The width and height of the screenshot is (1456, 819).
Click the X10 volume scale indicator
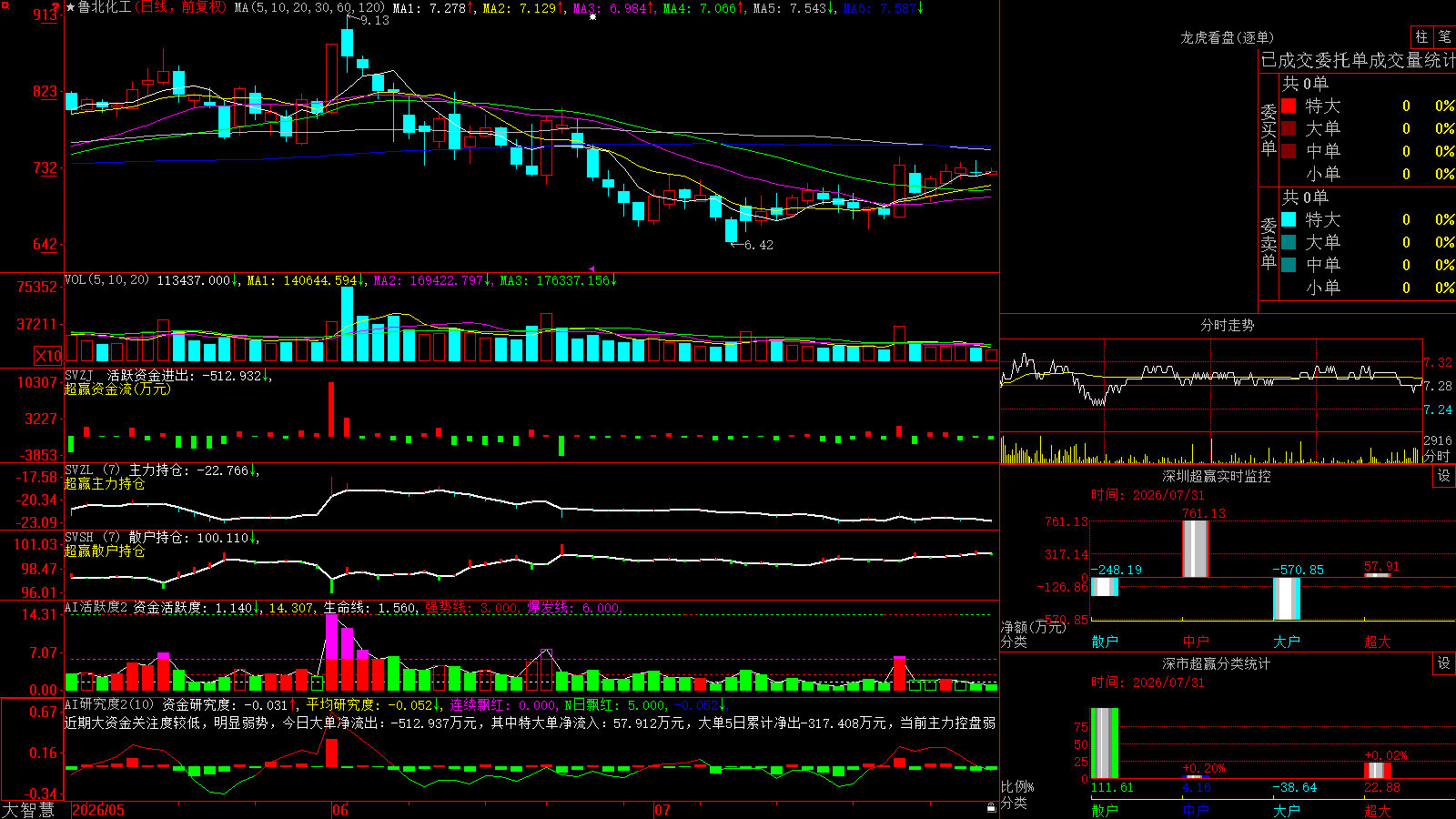click(x=48, y=356)
